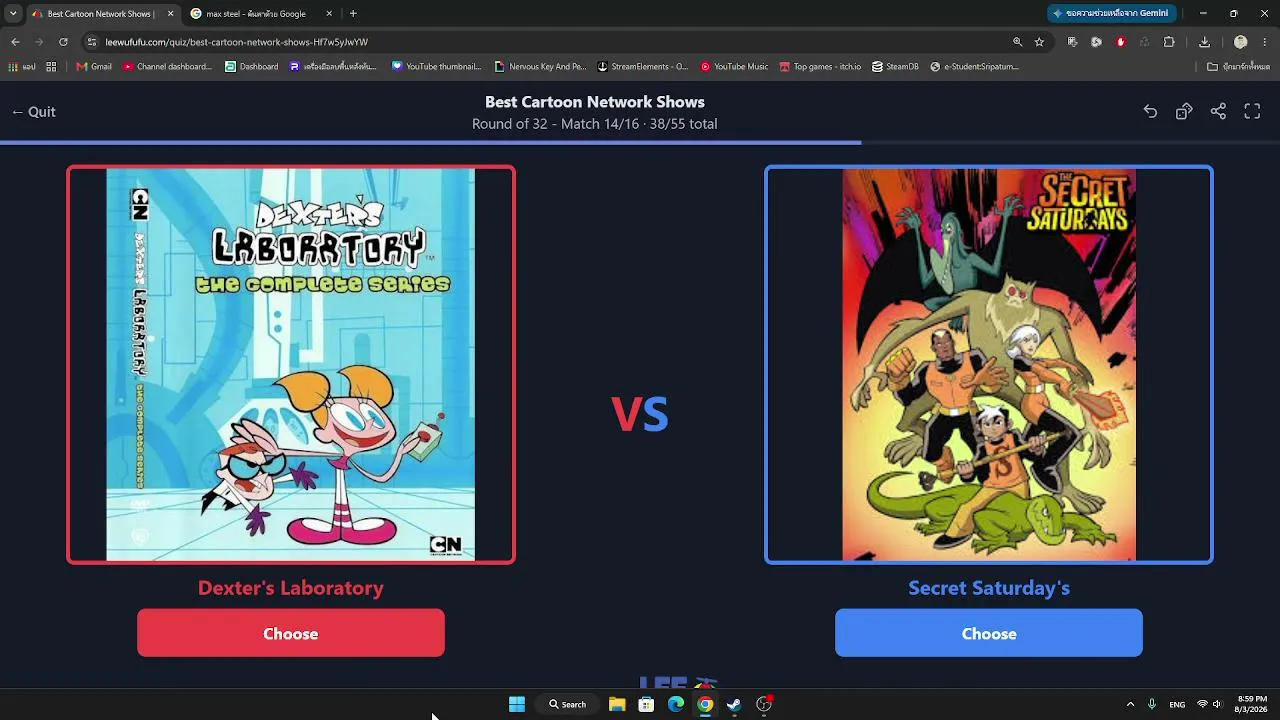The image size is (1280, 720).
Task: Open the Windows Start menu
Action: click(x=517, y=704)
